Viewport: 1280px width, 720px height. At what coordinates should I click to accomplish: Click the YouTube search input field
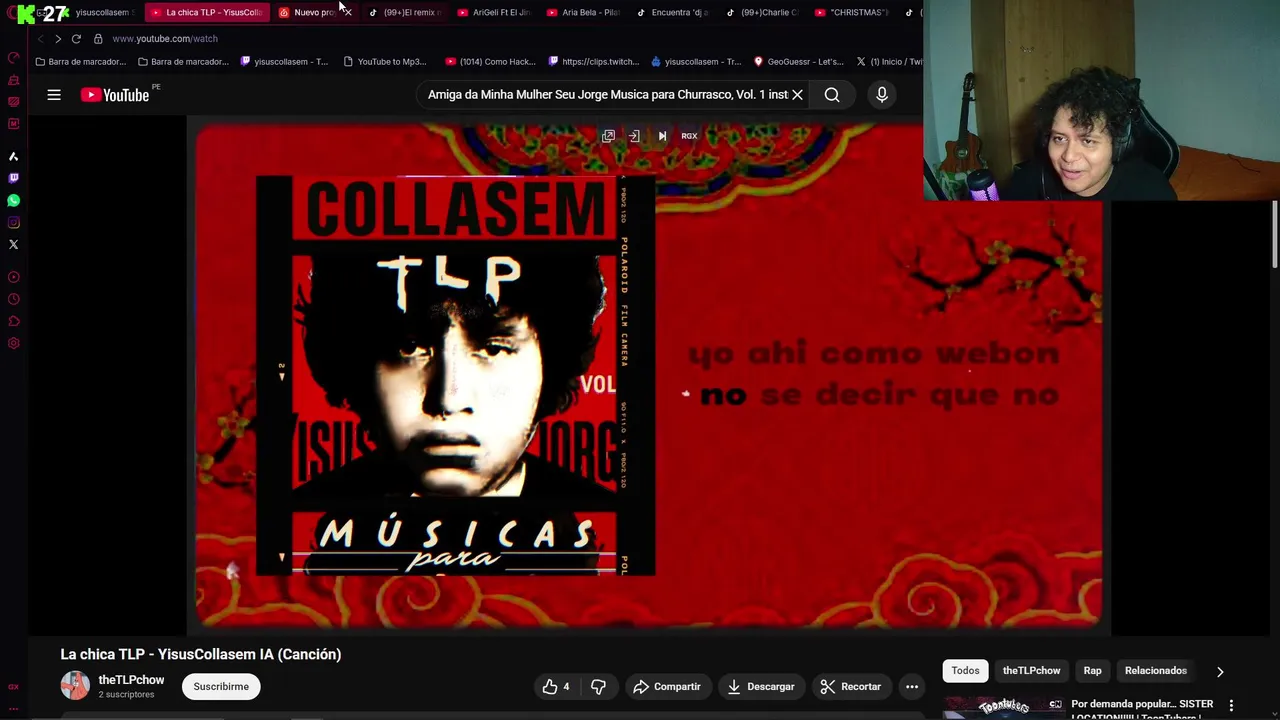click(x=607, y=95)
